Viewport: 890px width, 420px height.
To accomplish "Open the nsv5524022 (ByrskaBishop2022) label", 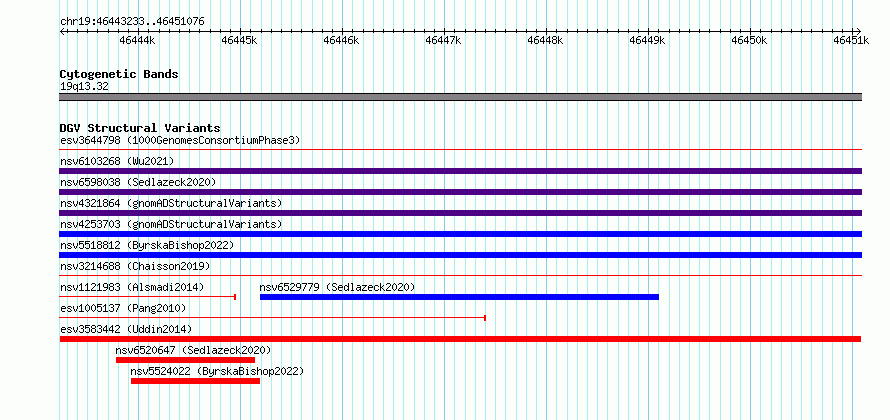I will point(217,371).
